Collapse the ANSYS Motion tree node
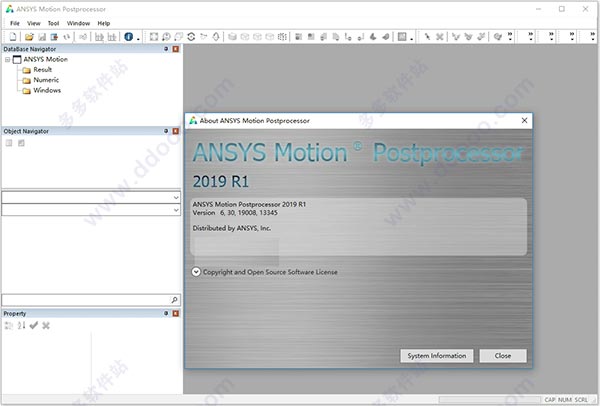 click(7, 59)
